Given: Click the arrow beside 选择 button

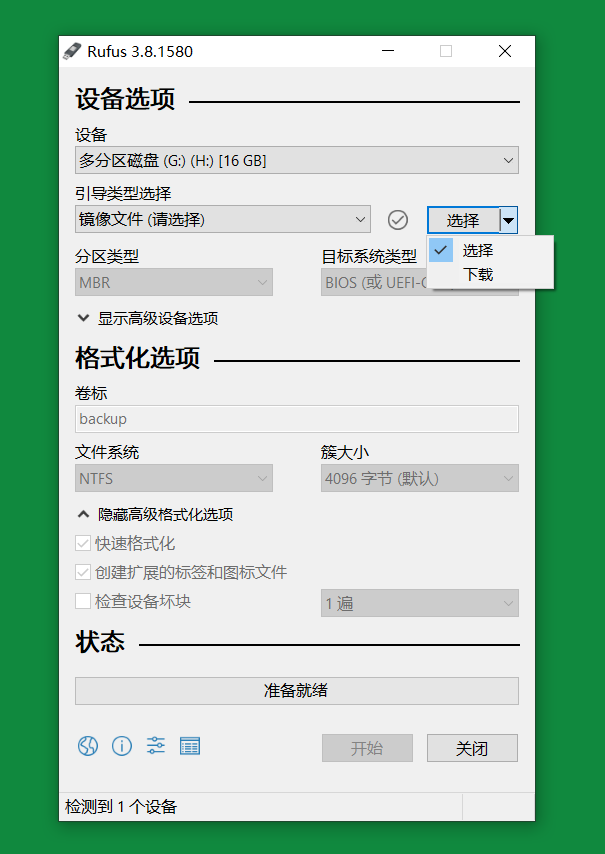Looking at the screenshot, I should coord(508,220).
